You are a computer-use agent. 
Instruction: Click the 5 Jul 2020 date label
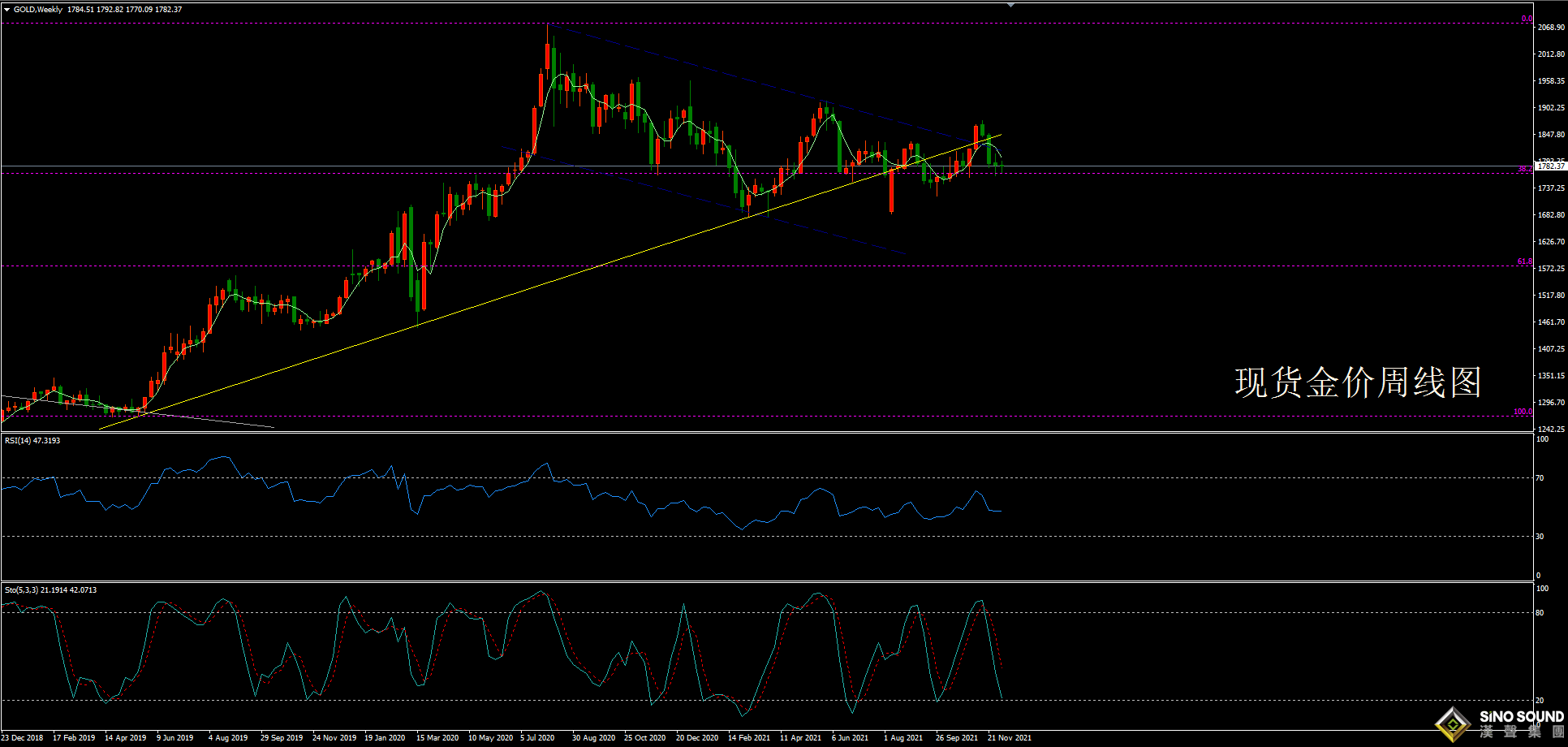[537, 738]
